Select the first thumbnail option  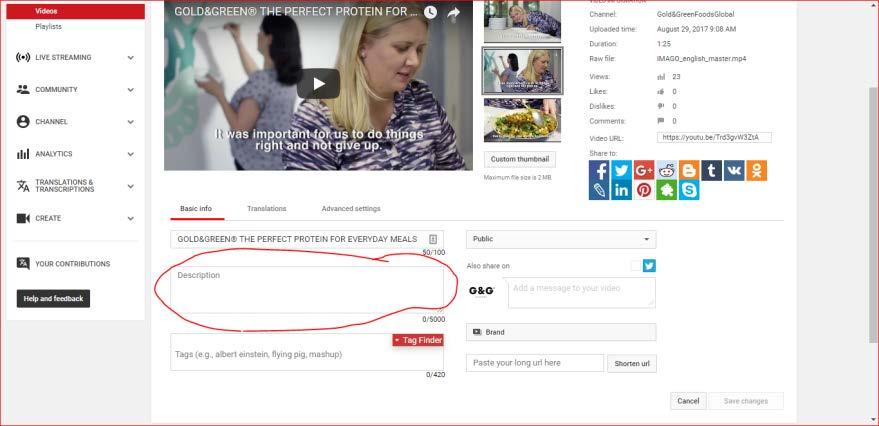[522, 21]
